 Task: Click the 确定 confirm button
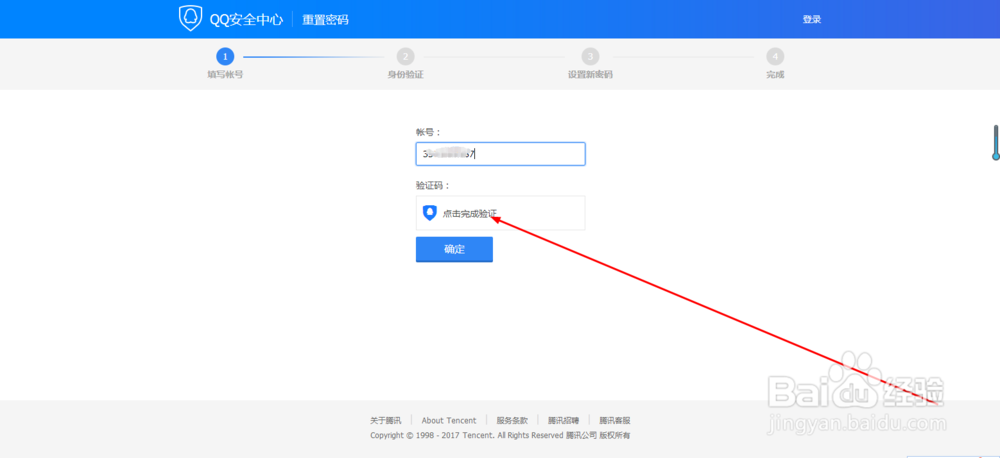[454, 249]
